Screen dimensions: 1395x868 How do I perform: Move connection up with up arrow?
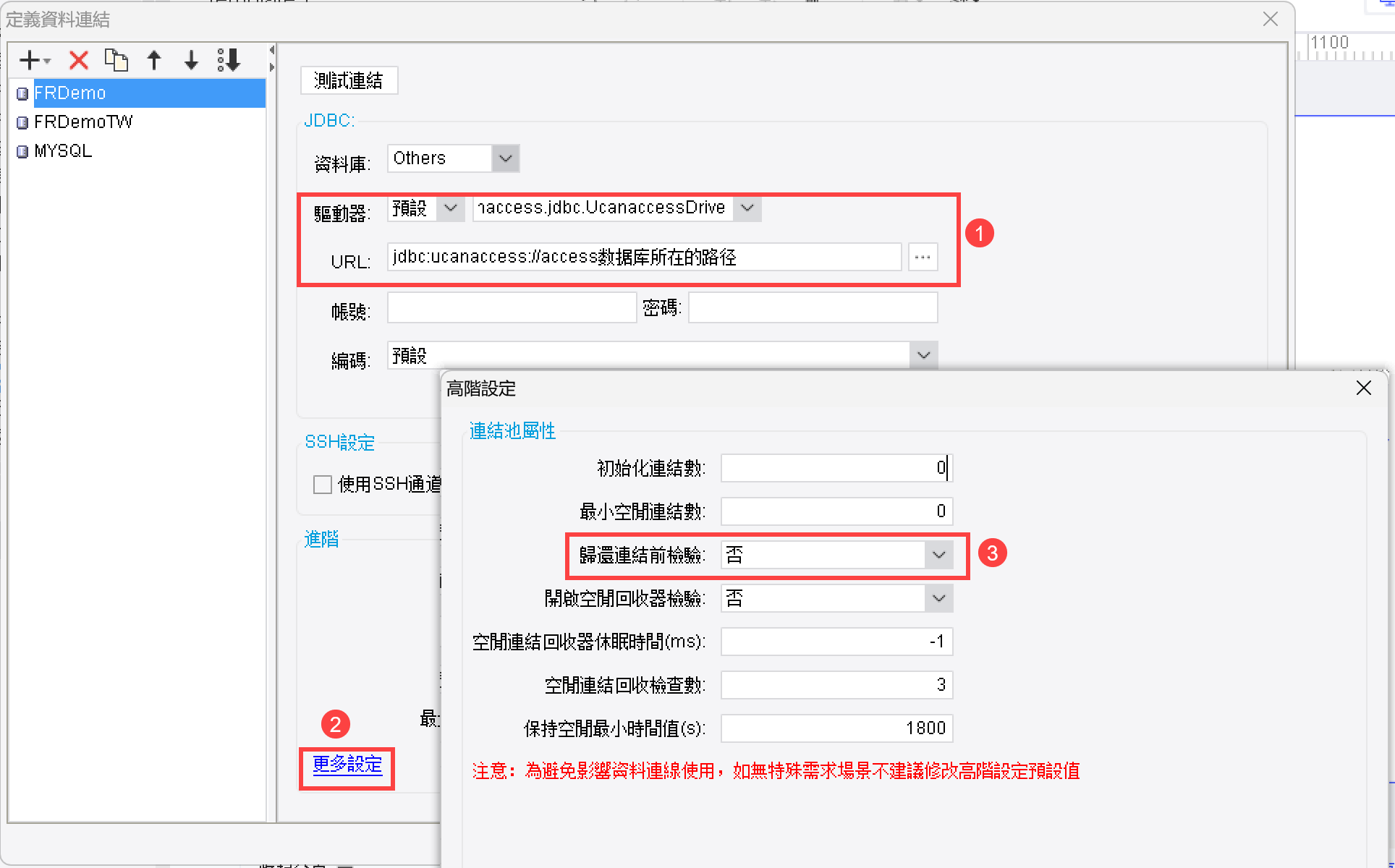(x=154, y=60)
